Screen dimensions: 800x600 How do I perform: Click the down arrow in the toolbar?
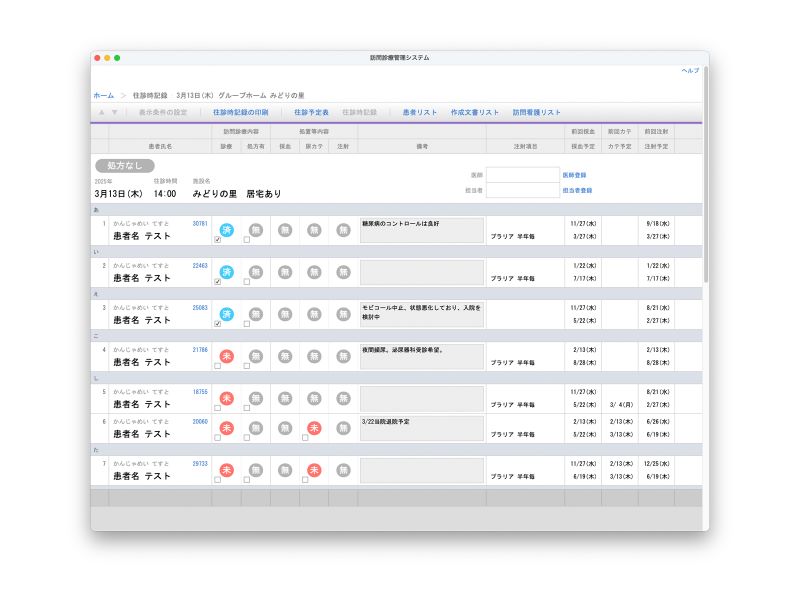[x=114, y=112]
